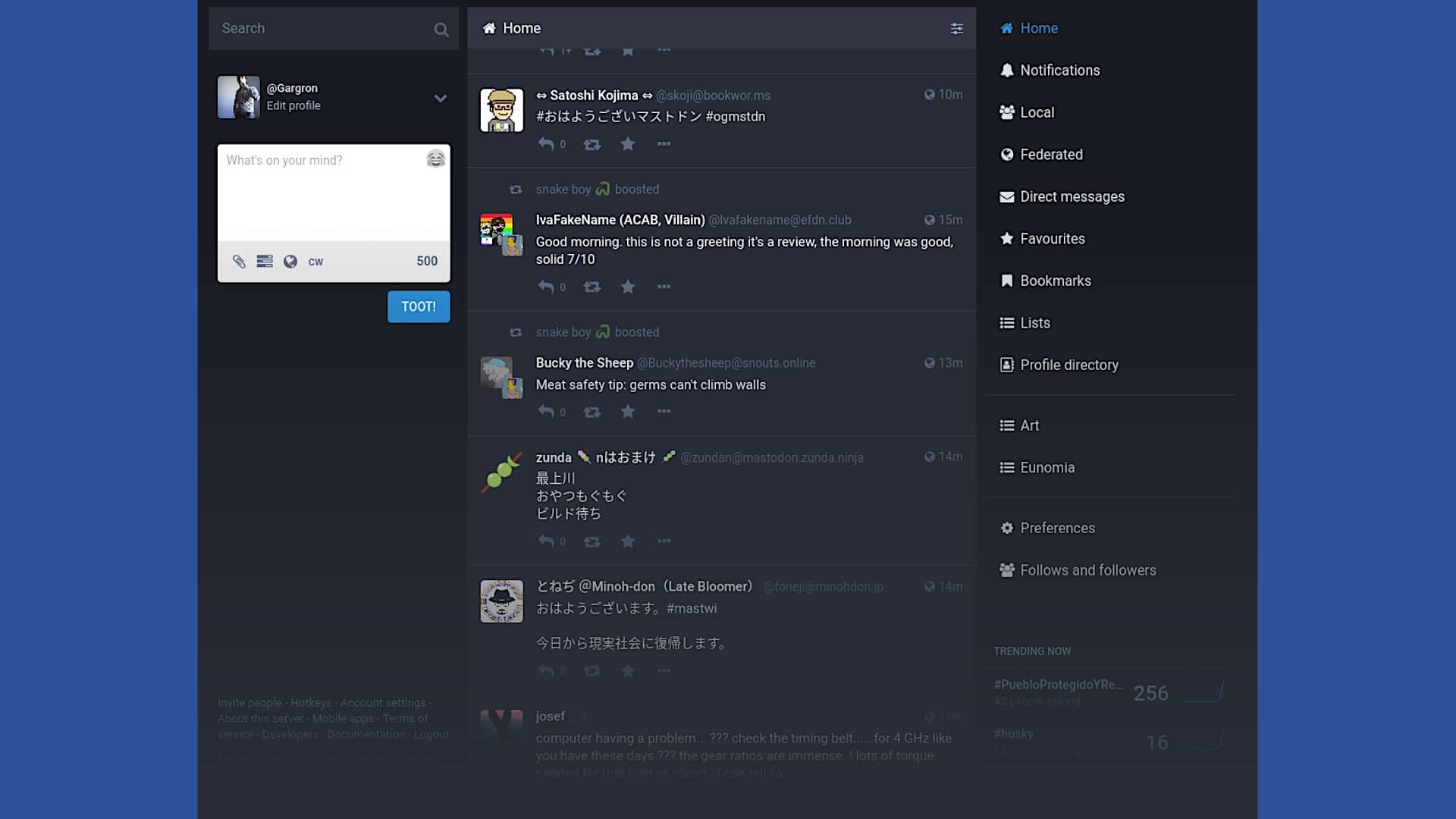Click the Invite people link

point(249,702)
